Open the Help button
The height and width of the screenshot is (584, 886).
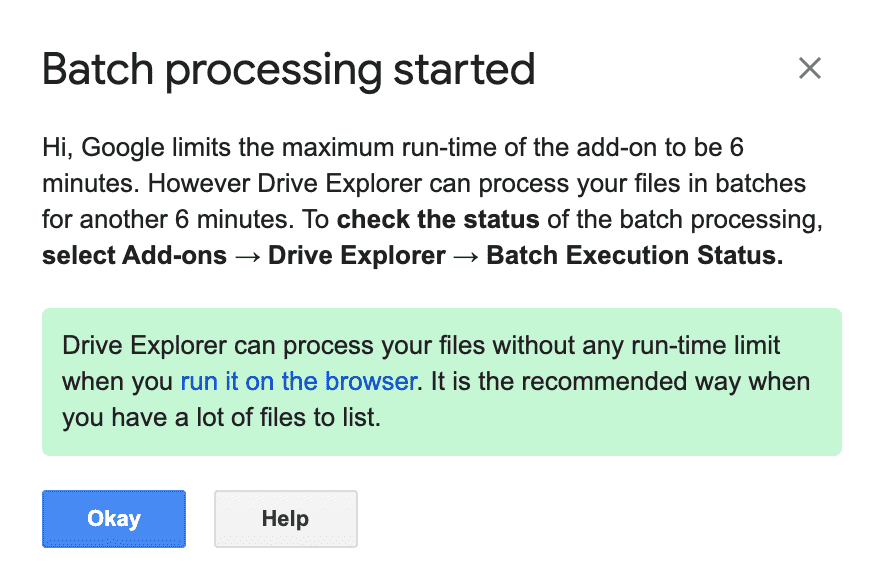tap(285, 518)
